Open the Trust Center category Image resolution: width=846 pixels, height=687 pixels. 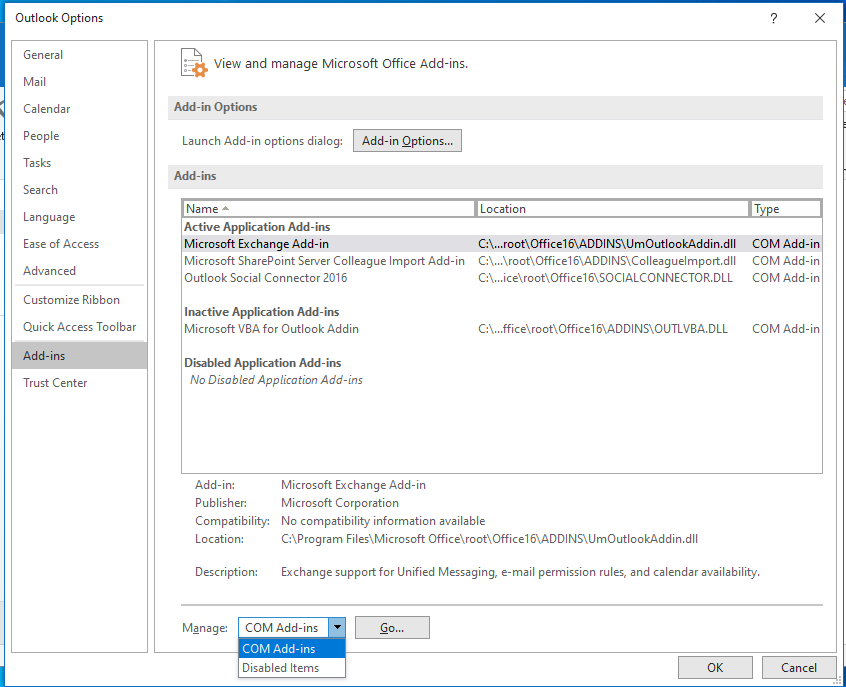pos(79,383)
